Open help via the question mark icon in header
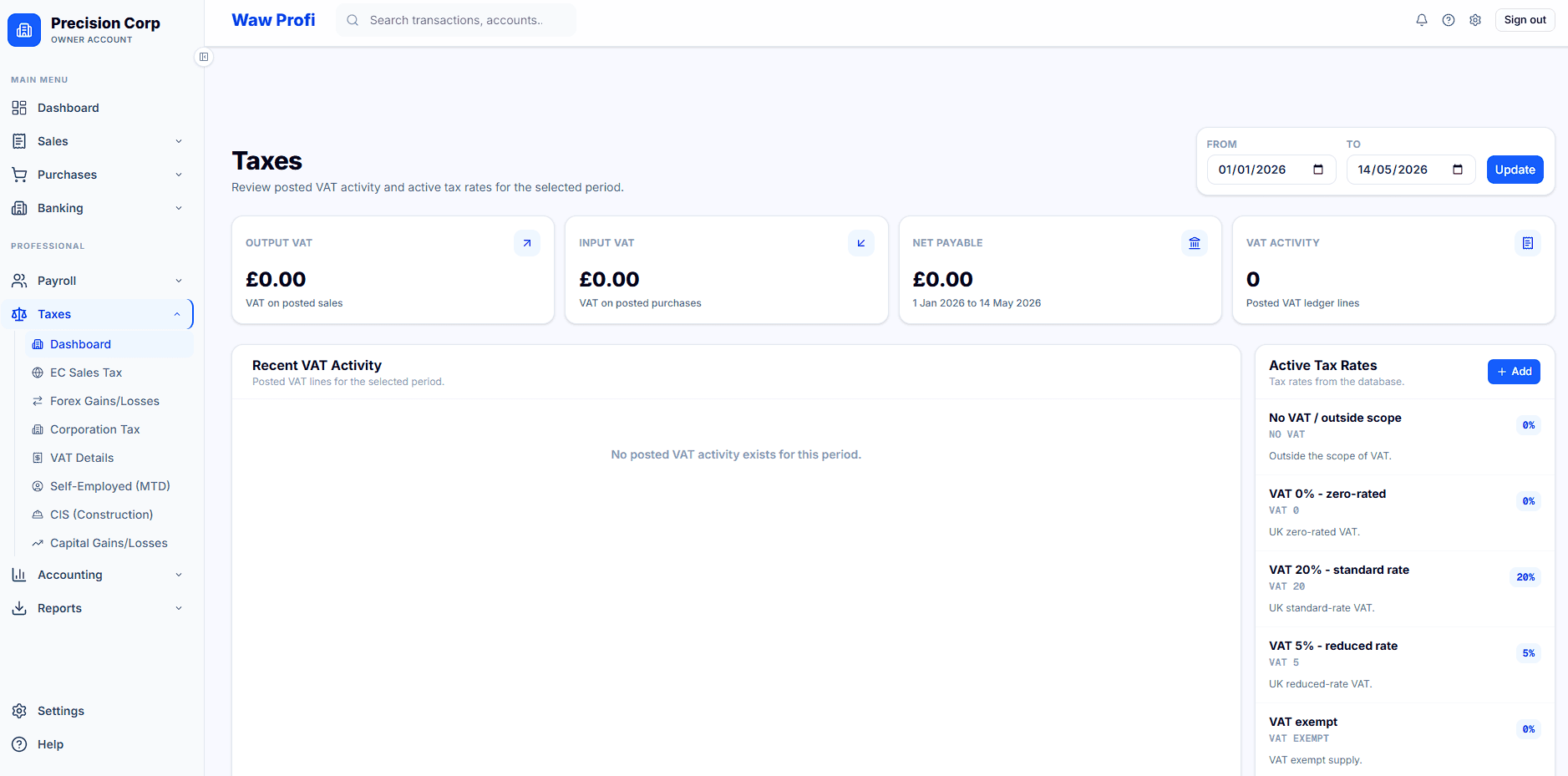This screenshot has width=1568, height=776. click(x=1449, y=20)
